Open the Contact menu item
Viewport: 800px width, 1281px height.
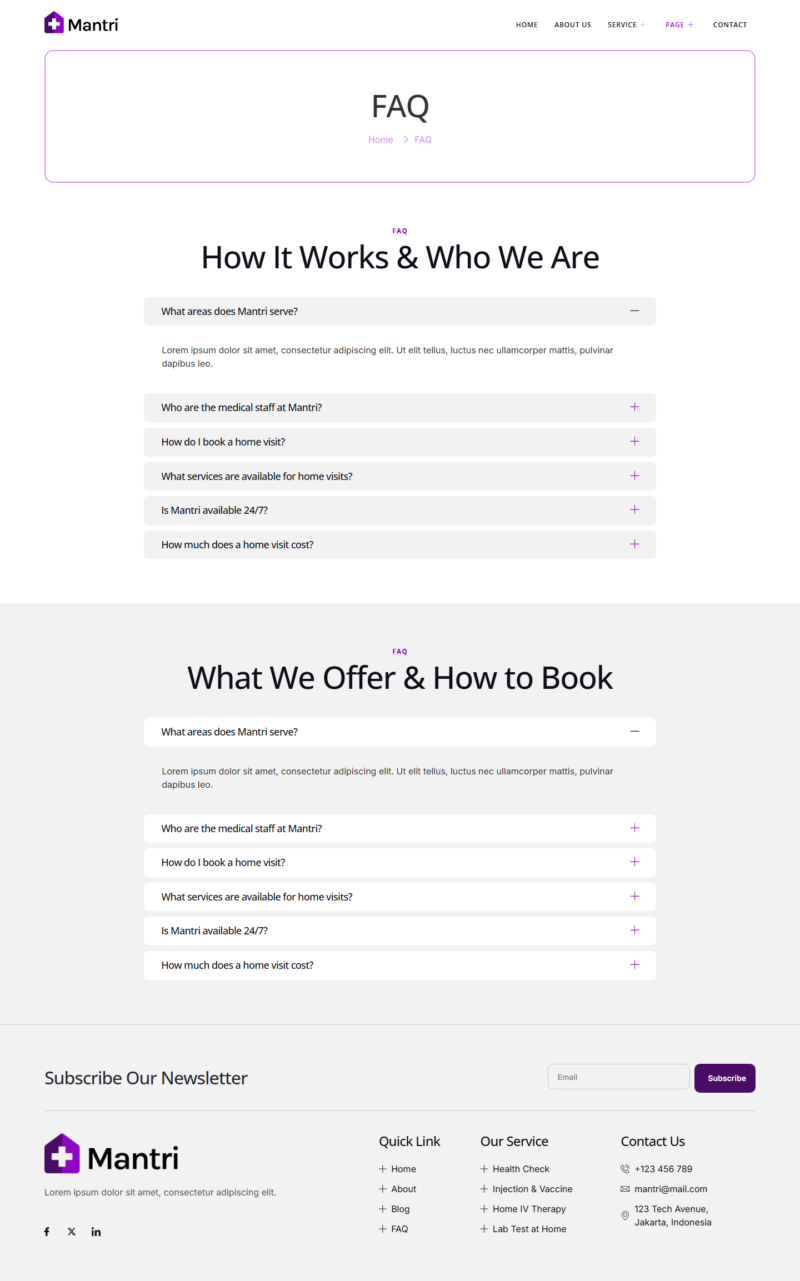pos(729,25)
